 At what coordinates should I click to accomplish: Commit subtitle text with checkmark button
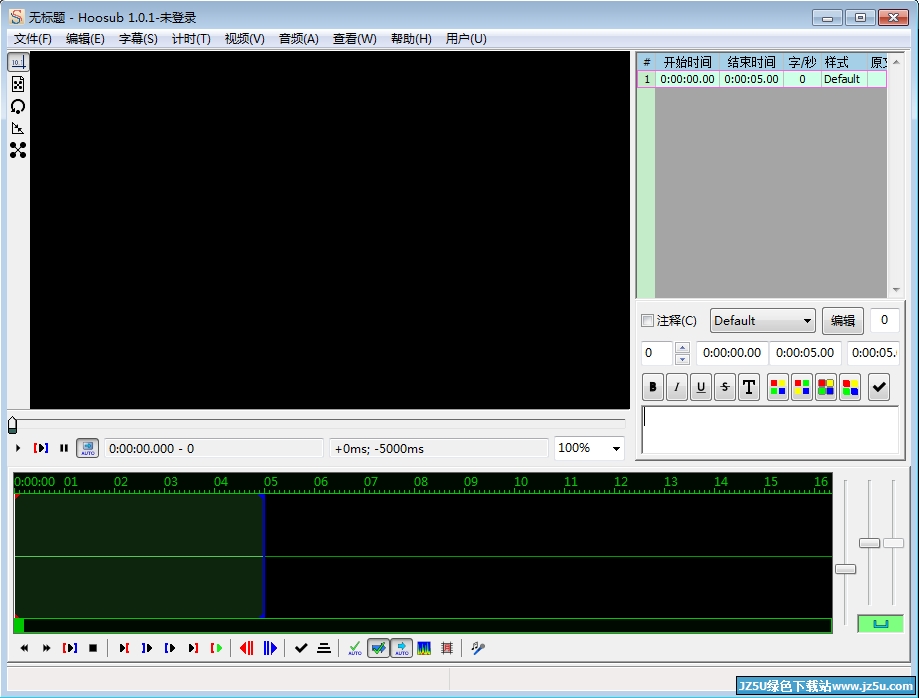click(879, 387)
